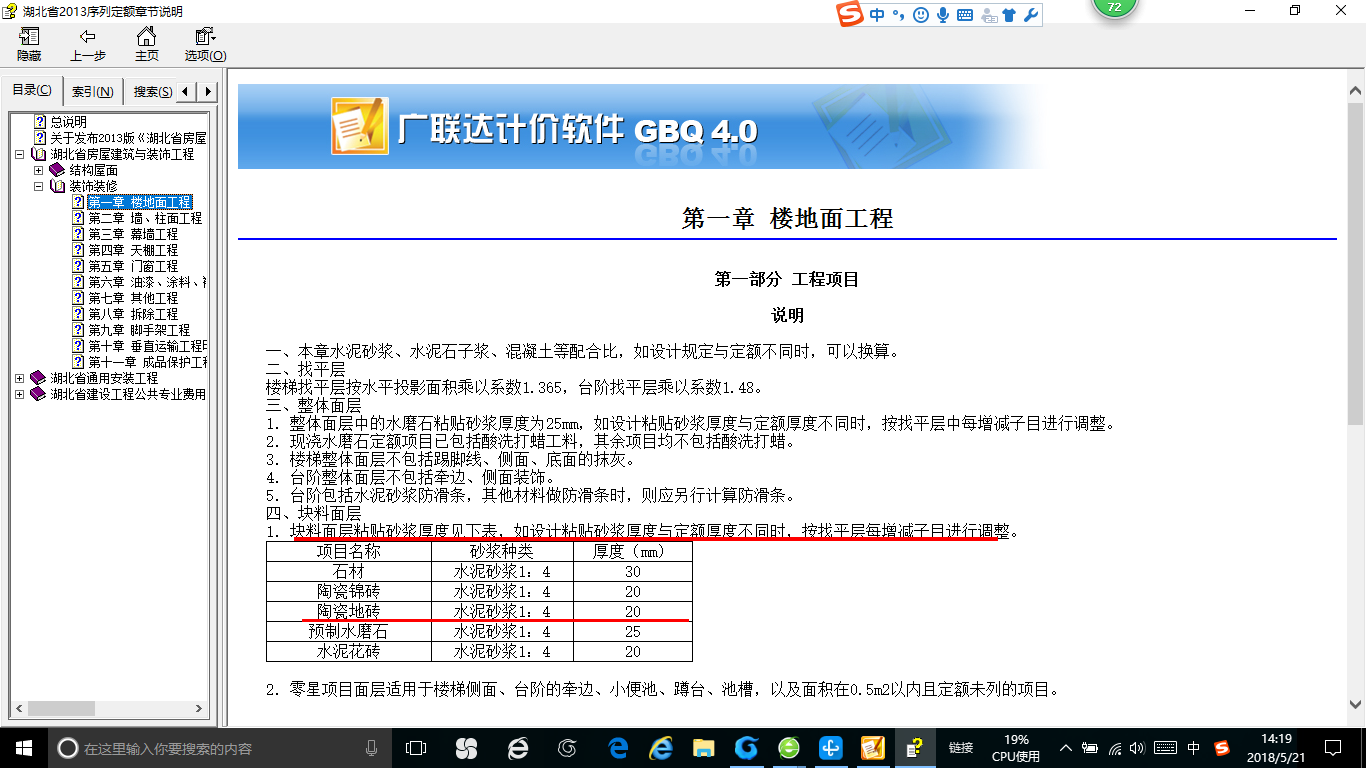Expand the 结构屋面 tree node
The height and width of the screenshot is (768, 1366).
[x=38, y=170]
